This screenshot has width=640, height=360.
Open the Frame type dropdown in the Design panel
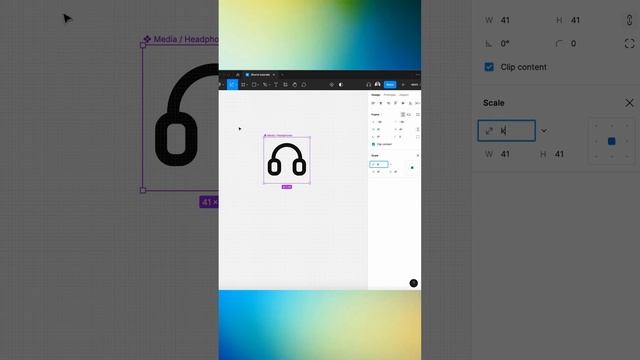pos(376,114)
